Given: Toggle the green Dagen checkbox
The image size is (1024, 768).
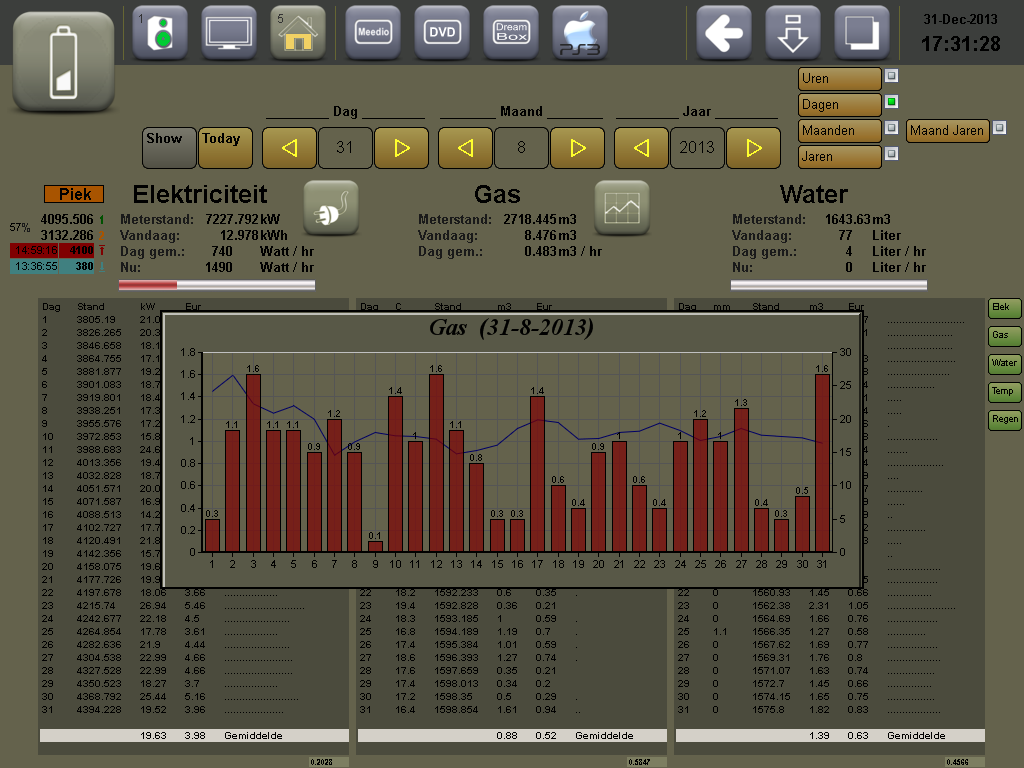Looking at the screenshot, I should point(891,102).
